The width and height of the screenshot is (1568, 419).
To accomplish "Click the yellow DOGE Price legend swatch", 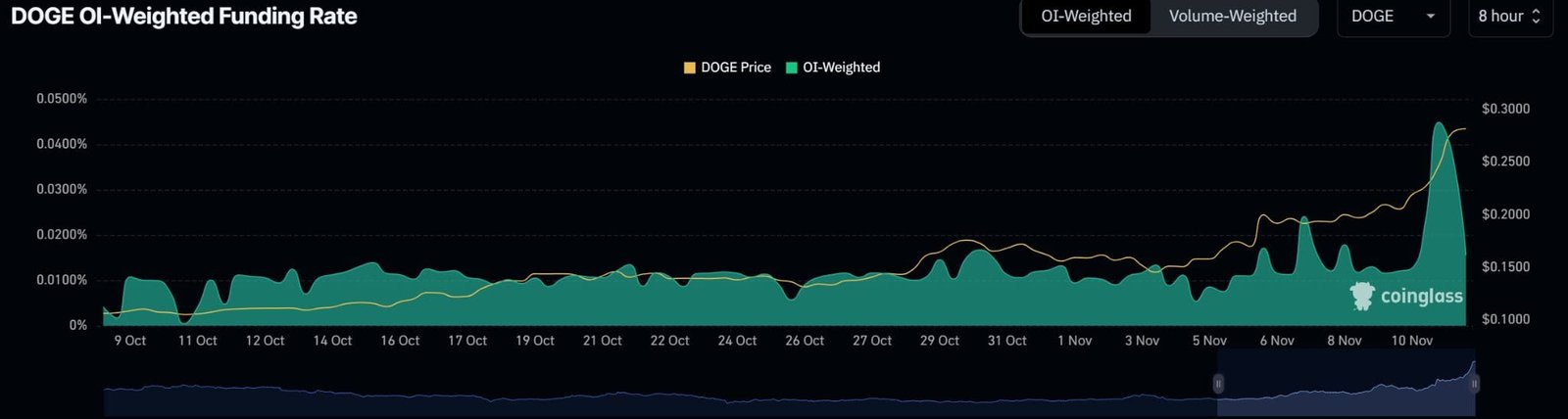I will [x=690, y=68].
